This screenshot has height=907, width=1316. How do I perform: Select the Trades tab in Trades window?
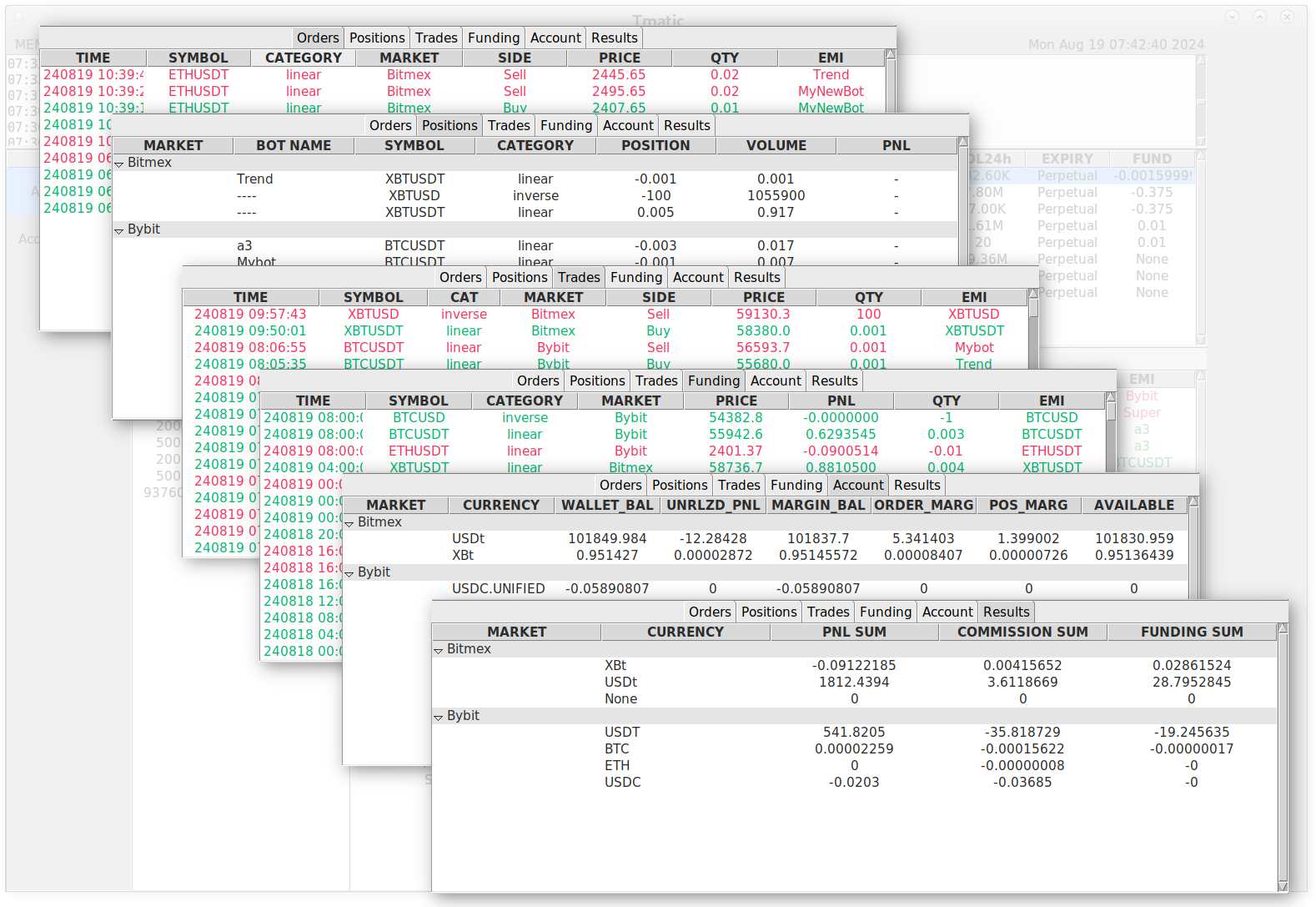click(x=579, y=277)
